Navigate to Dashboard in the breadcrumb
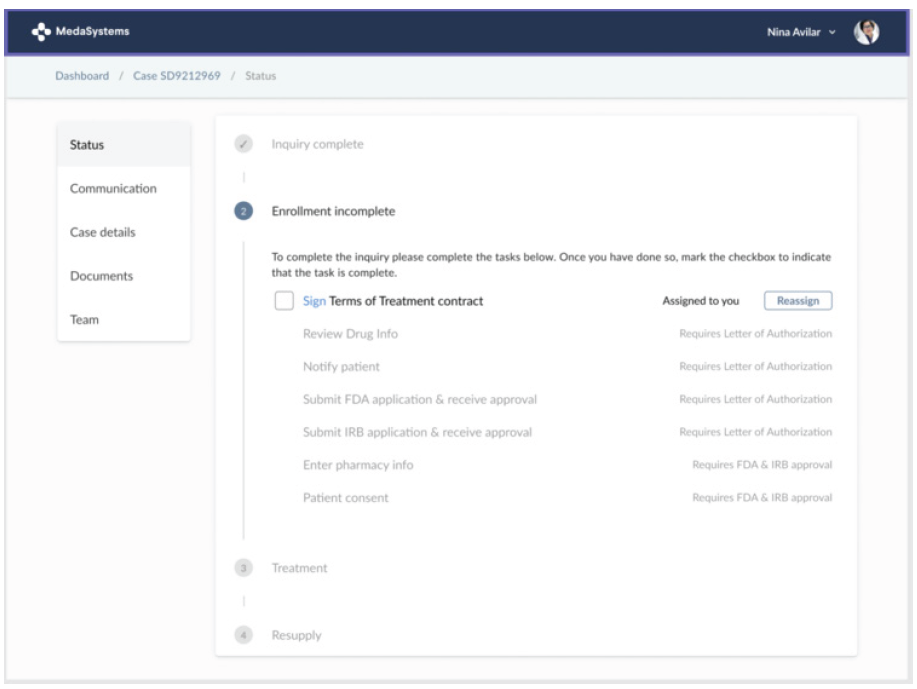 (82, 76)
